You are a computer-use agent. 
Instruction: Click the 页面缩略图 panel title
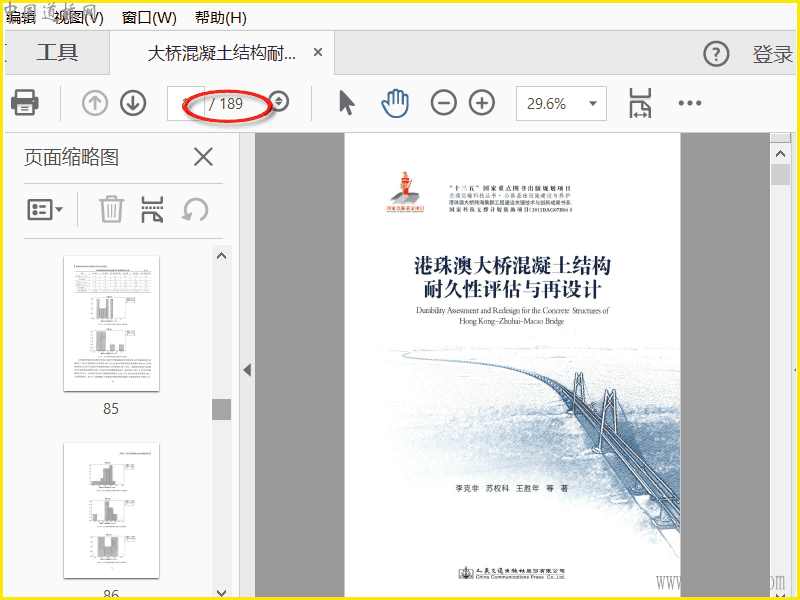point(71,157)
